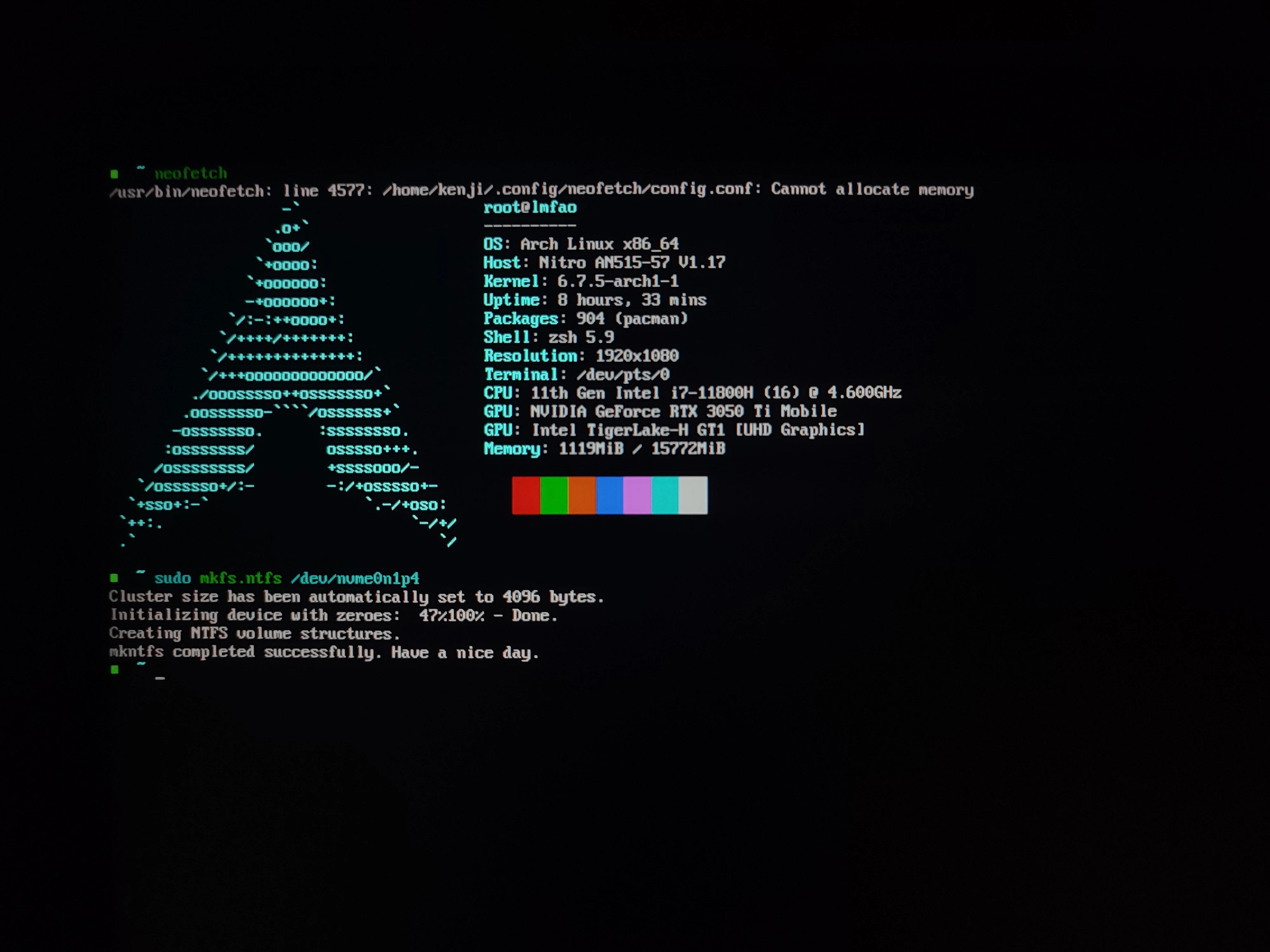Click the green prompt square on the empty prompt
The height and width of the screenshot is (952, 1270).
coord(114,670)
